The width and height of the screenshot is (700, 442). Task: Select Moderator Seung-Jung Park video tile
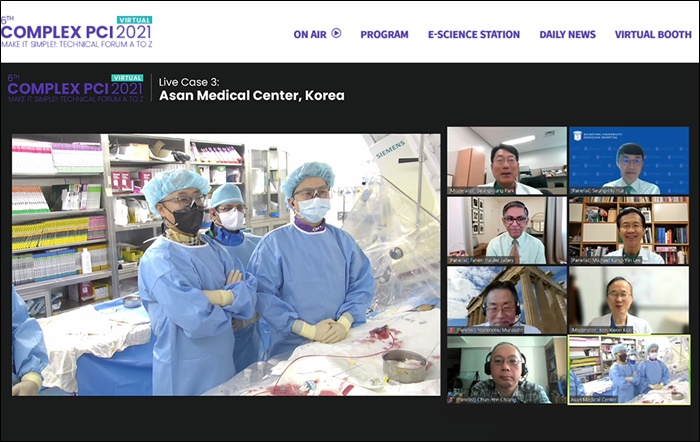coord(507,161)
